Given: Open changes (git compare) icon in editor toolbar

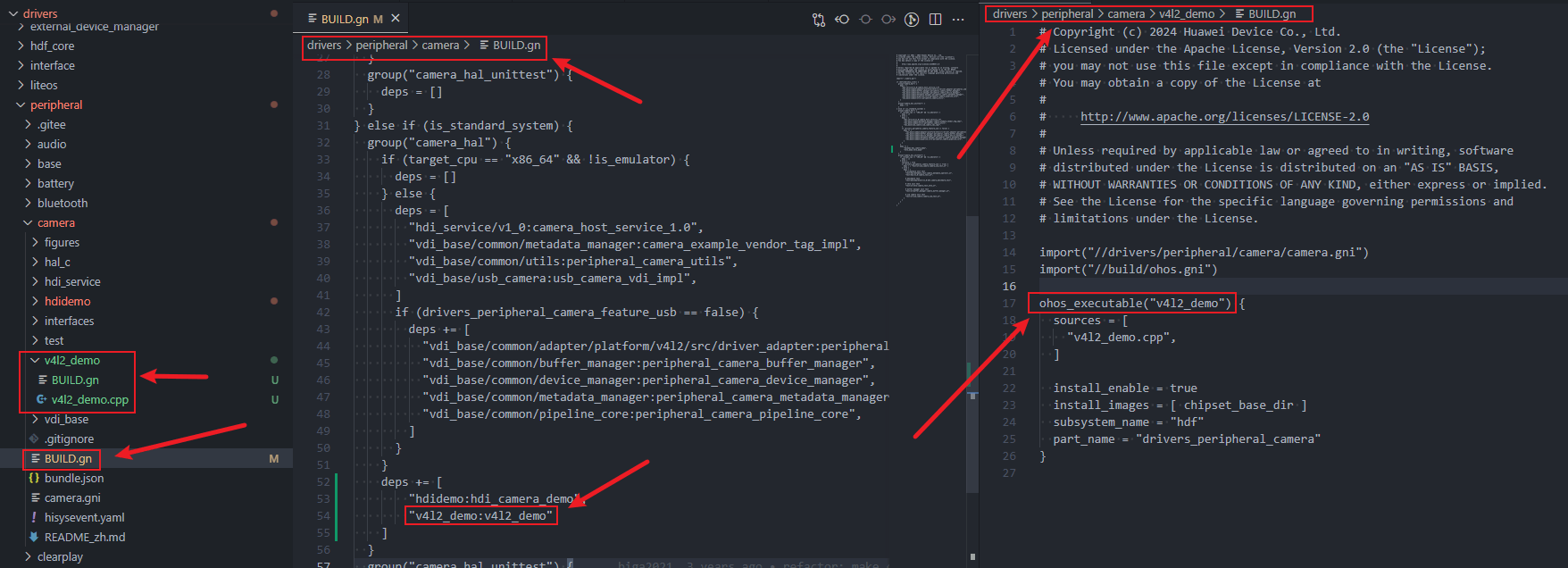Looking at the screenshot, I should pyautogui.click(x=818, y=19).
